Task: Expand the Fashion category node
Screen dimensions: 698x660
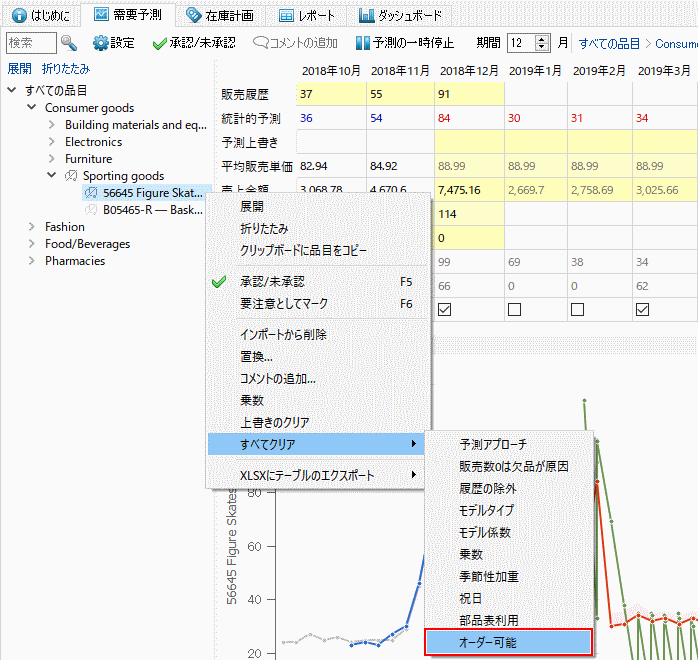Action: tap(32, 227)
